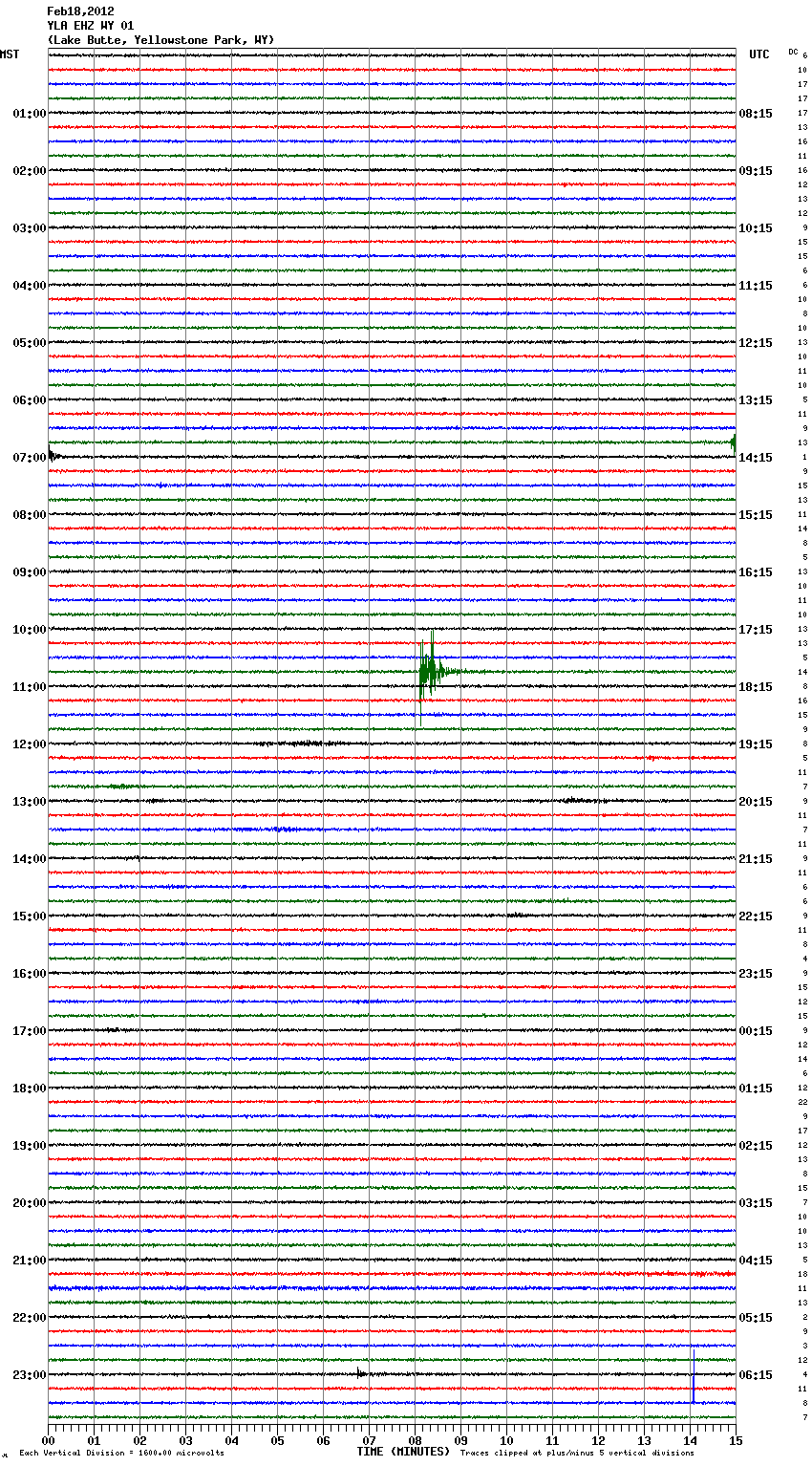This screenshot has width=812, height=1466.
Task: Click the Lake Butte, Yellowstone Park location title
Action: [160, 40]
